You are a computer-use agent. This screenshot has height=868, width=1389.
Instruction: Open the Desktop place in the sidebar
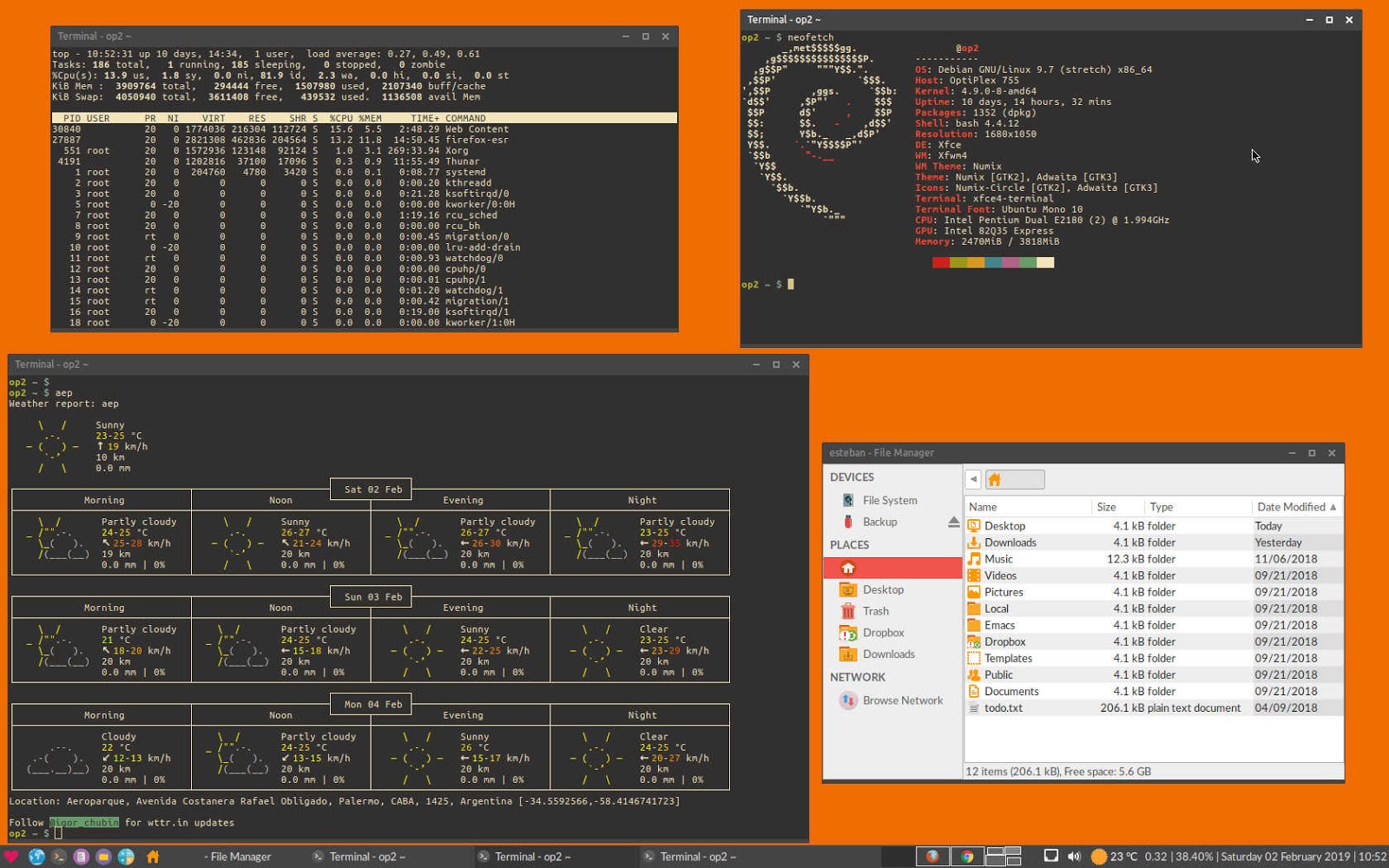pos(883,589)
